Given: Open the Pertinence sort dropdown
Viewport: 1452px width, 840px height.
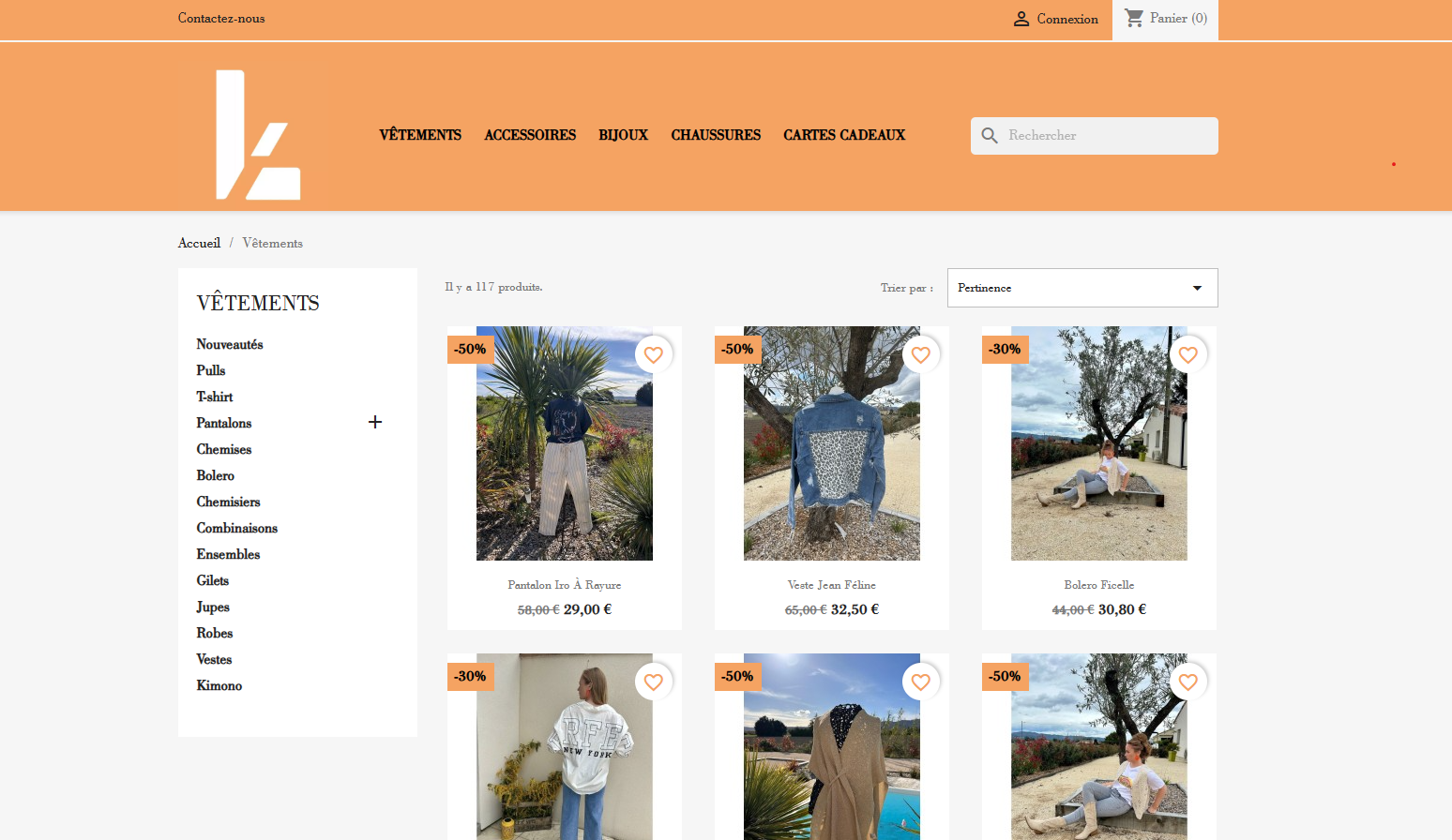Looking at the screenshot, I should click(1081, 288).
